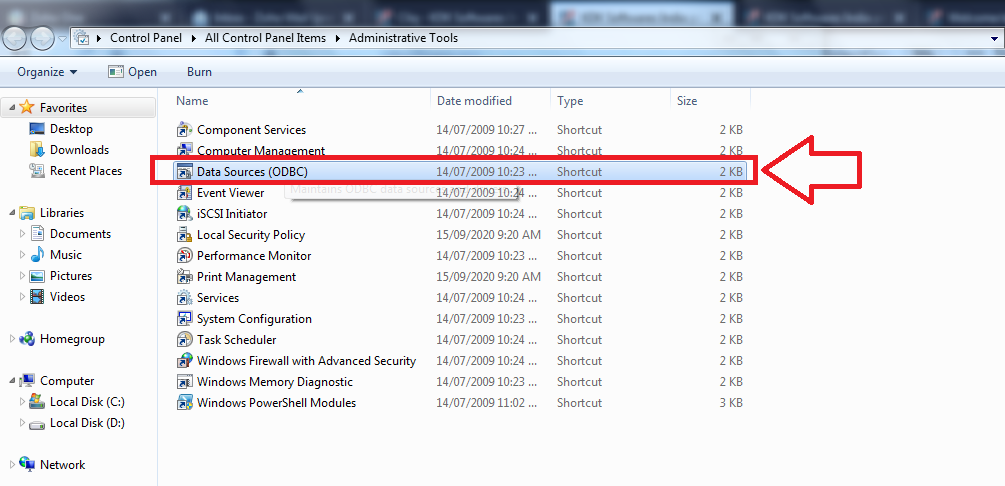1005x486 pixels.
Task: Collapse the Libraries section
Action: coord(12,213)
